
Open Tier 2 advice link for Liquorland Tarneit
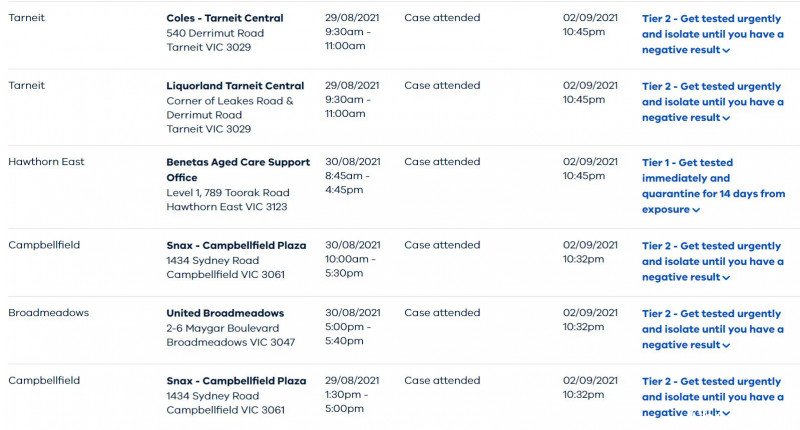coord(712,102)
